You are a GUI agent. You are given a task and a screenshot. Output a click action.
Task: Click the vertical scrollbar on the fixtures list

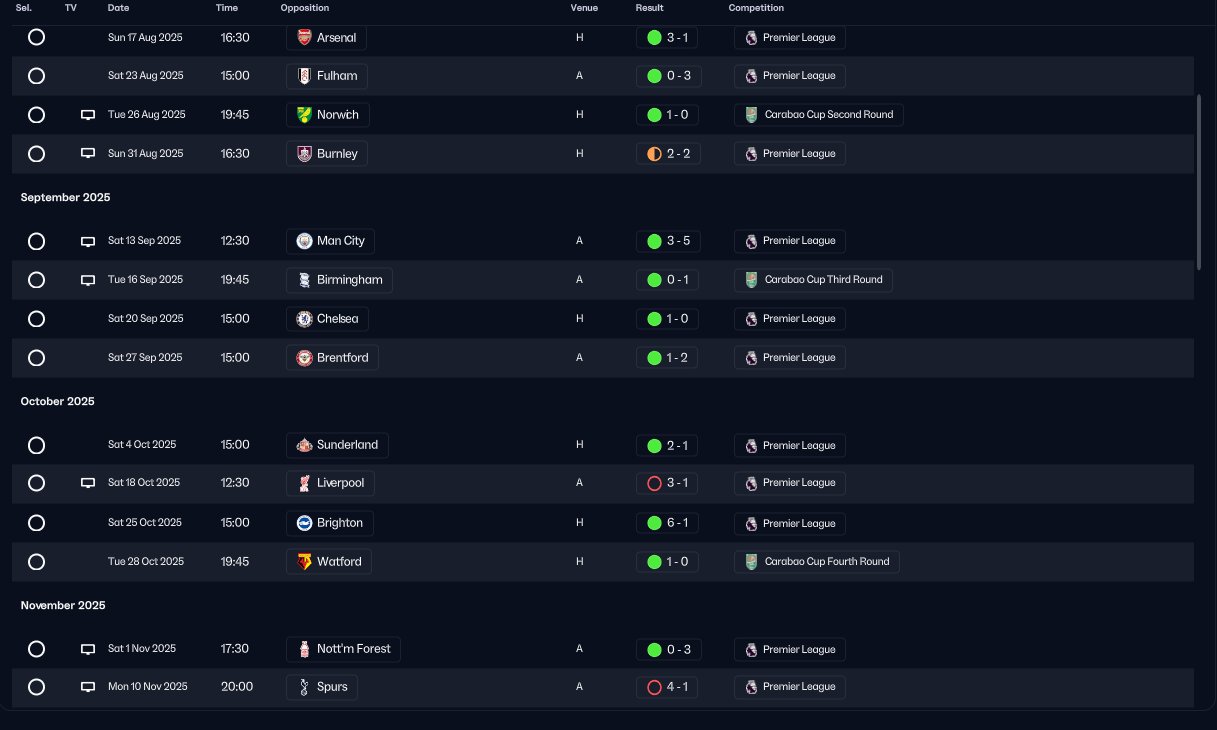point(1199,182)
